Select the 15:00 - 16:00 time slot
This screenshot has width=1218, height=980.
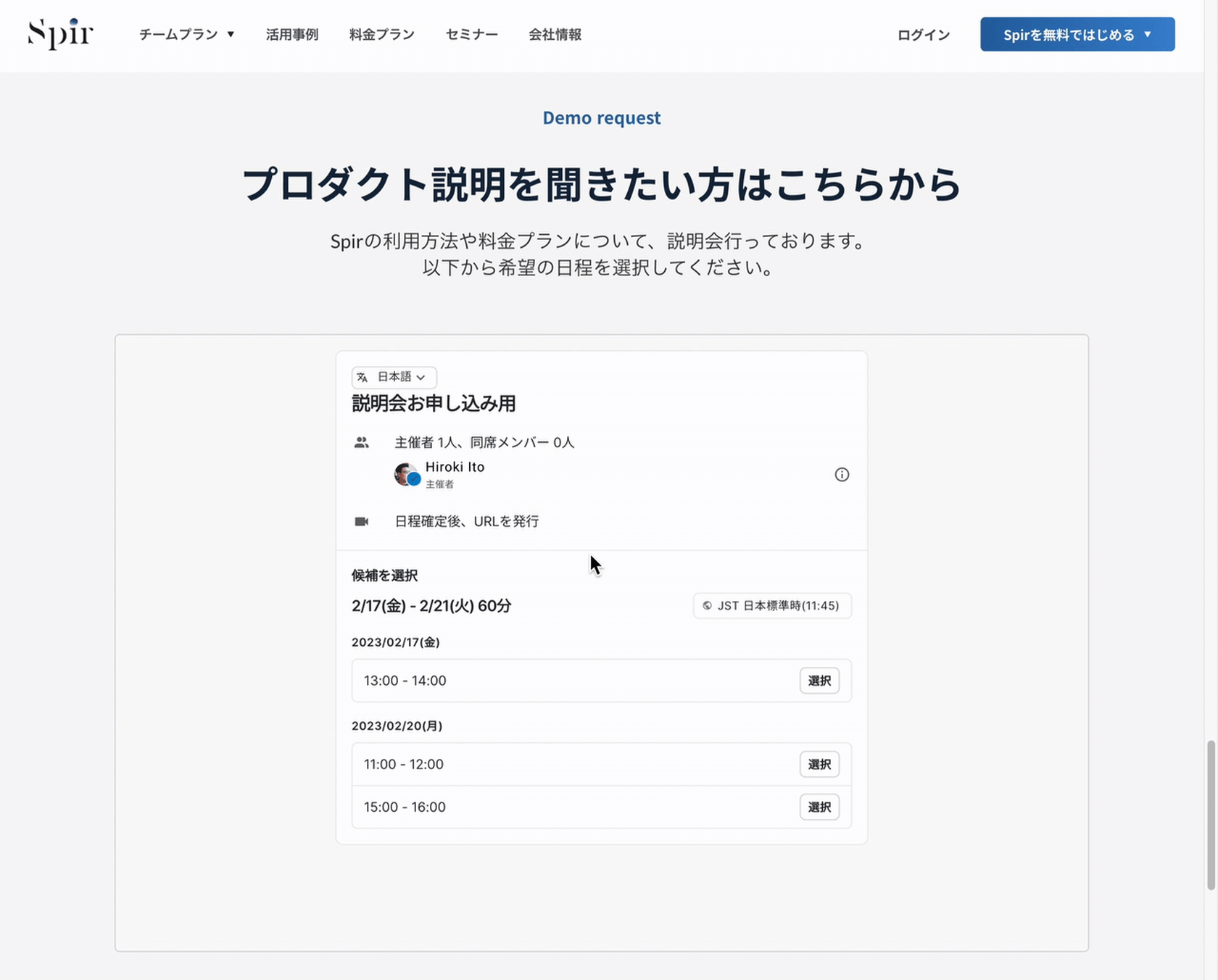tap(819, 807)
